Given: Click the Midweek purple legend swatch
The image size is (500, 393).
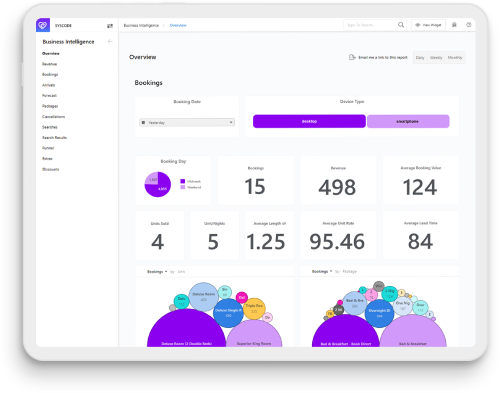Looking at the screenshot, I should [x=182, y=181].
